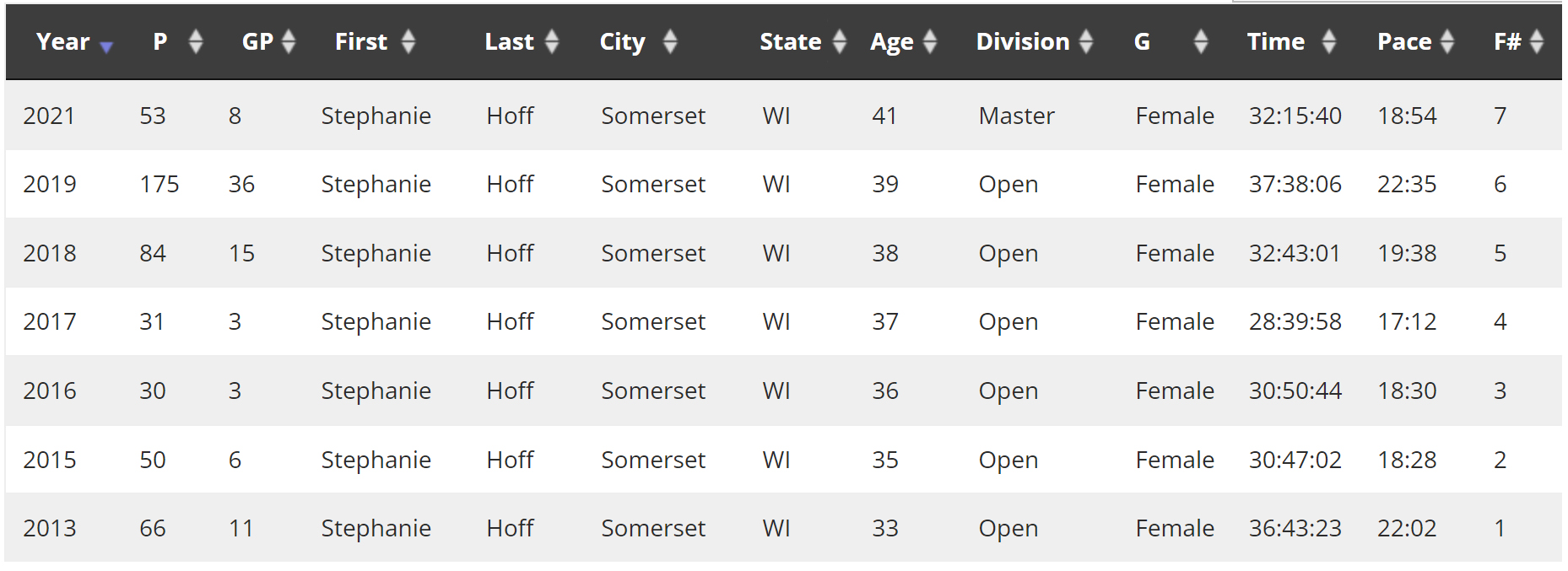Screen dimensions: 1568x571
Task: Sort by First name arrows
Action: [408, 41]
